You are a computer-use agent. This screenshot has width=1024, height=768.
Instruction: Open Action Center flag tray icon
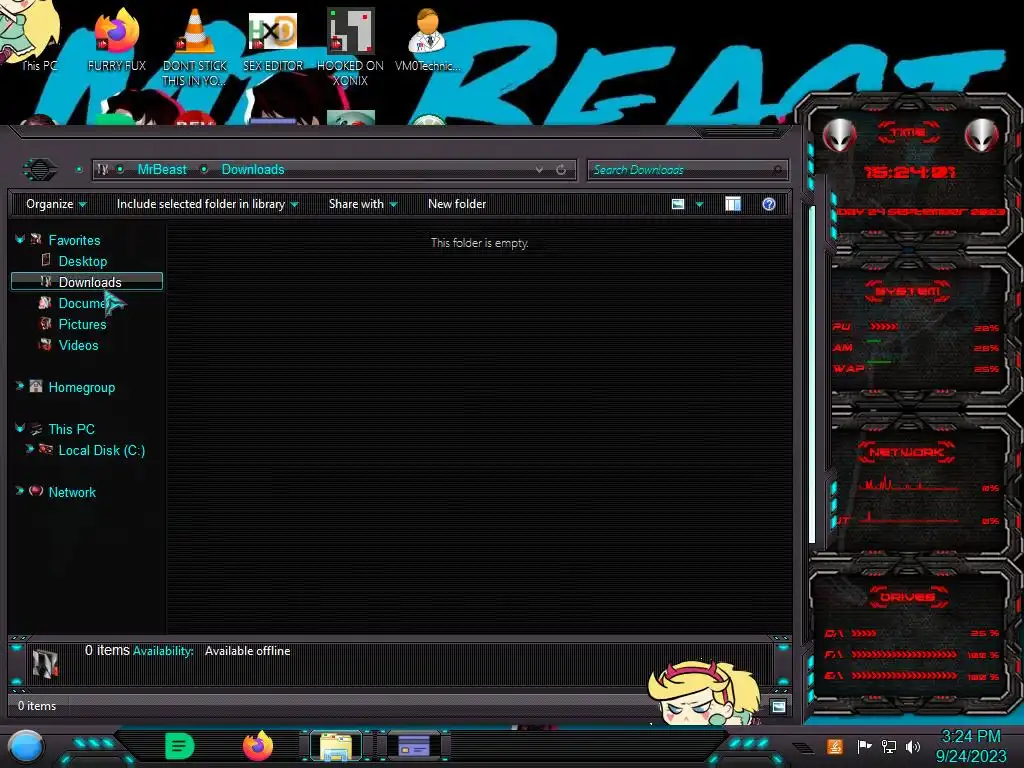tap(864, 746)
